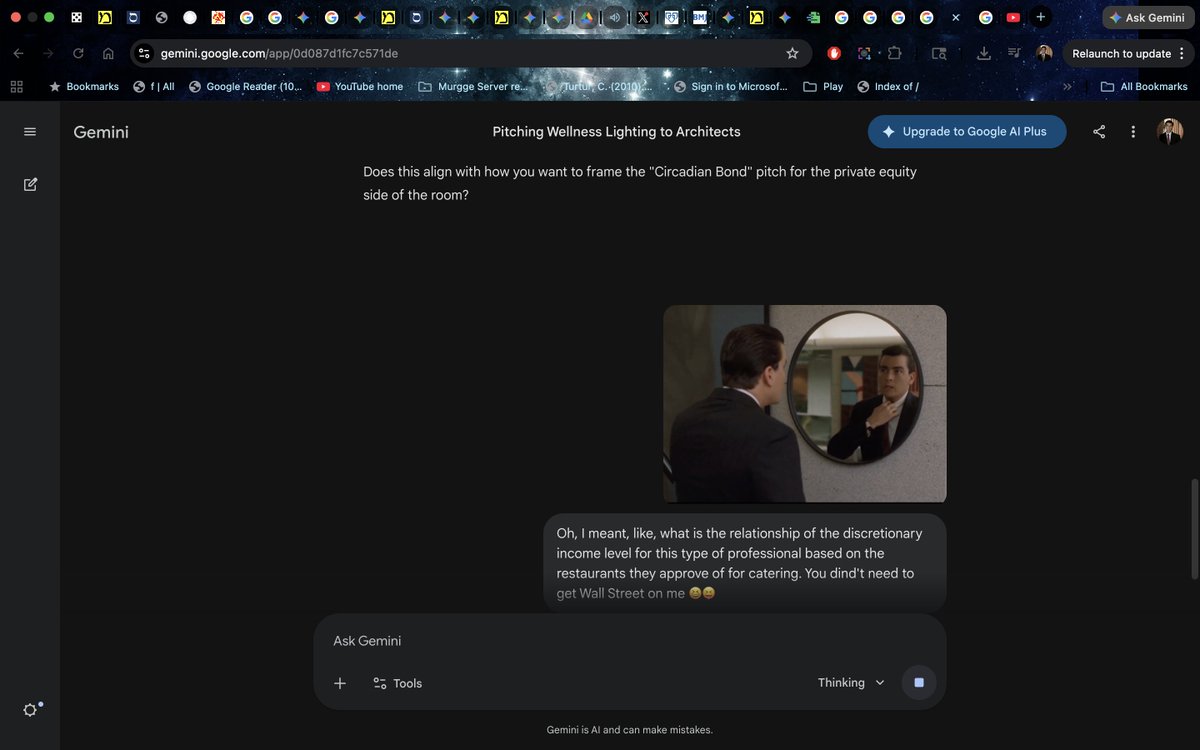Open the screenshot capture extension icon

pos(864,53)
